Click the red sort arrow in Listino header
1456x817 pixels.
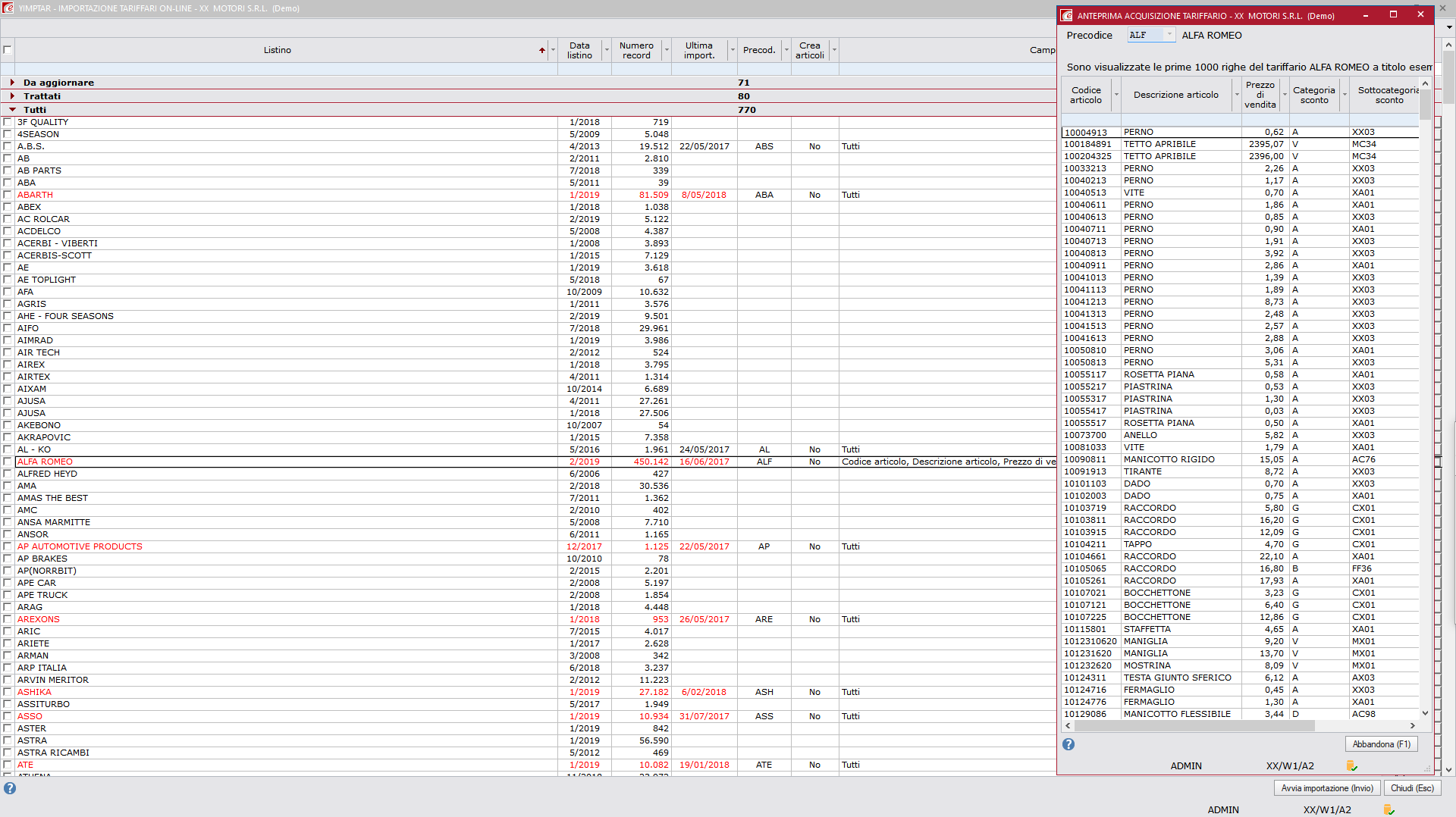pyautogui.click(x=542, y=50)
